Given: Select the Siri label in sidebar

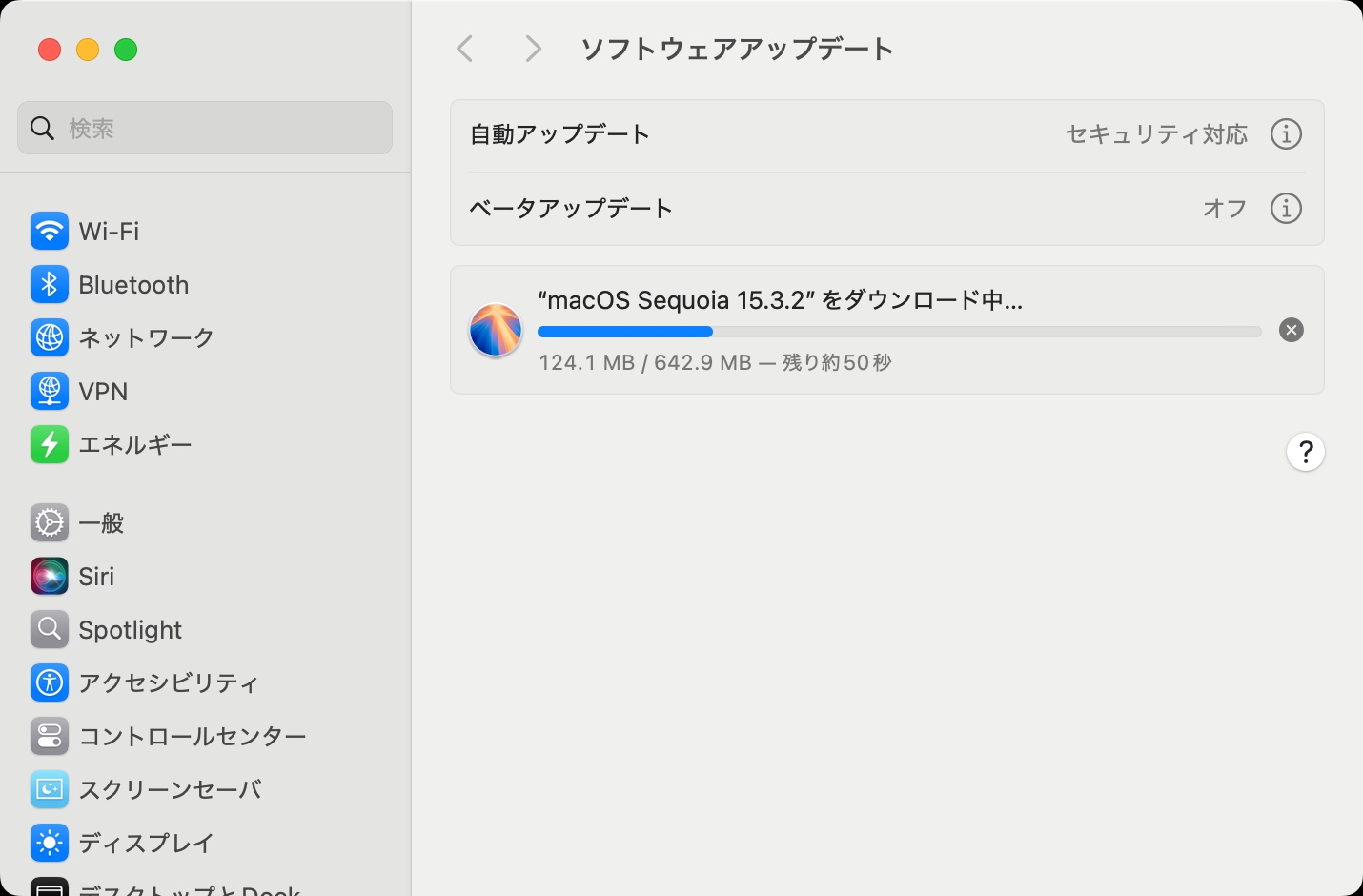Looking at the screenshot, I should (96, 576).
